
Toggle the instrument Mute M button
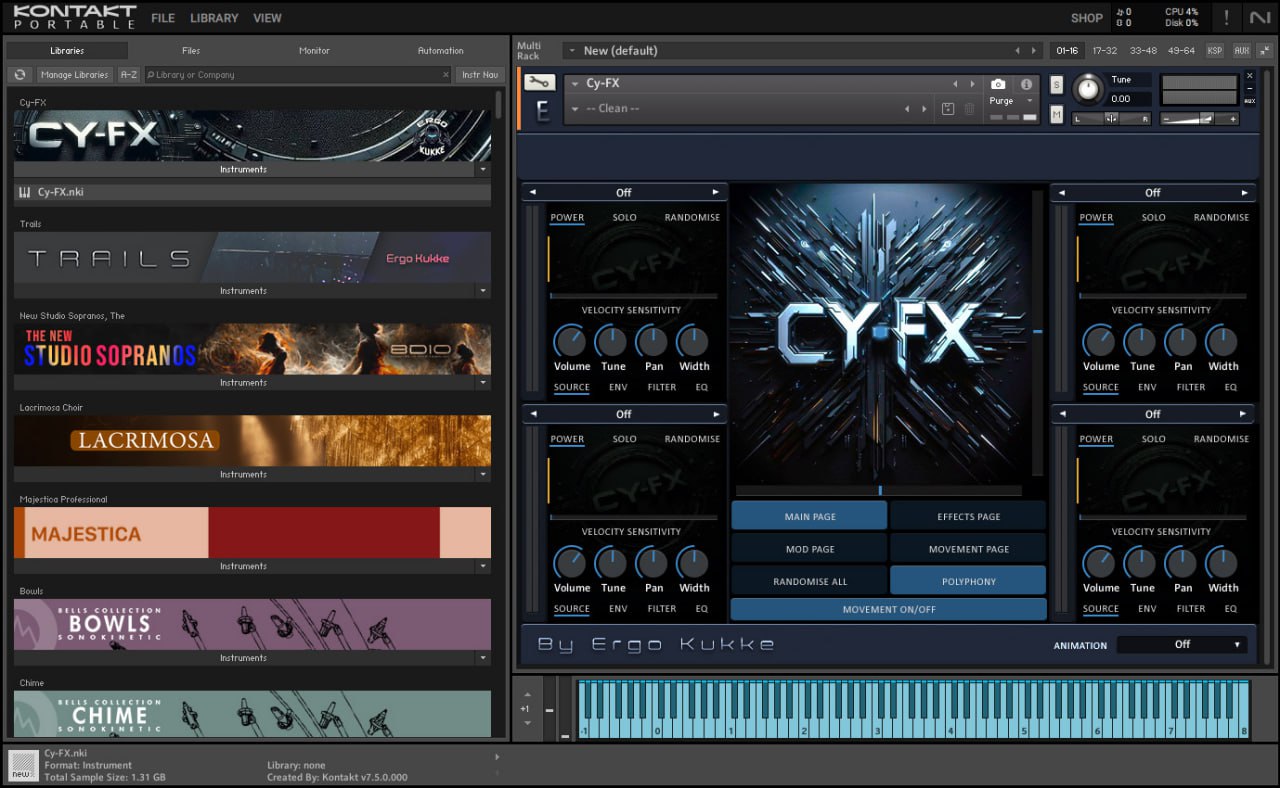[x=1057, y=114]
